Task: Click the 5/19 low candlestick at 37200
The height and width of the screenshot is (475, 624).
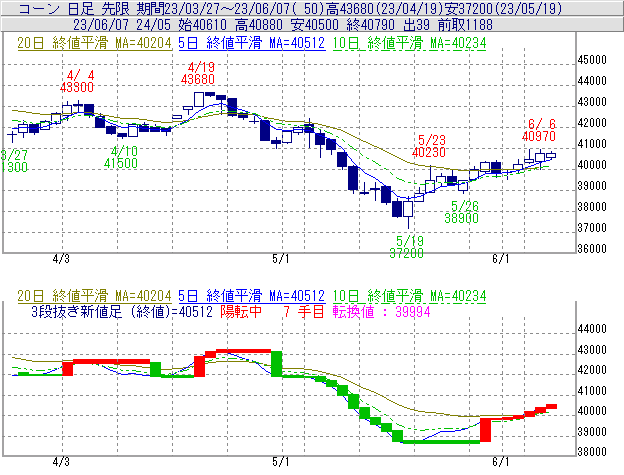Action: click(408, 214)
